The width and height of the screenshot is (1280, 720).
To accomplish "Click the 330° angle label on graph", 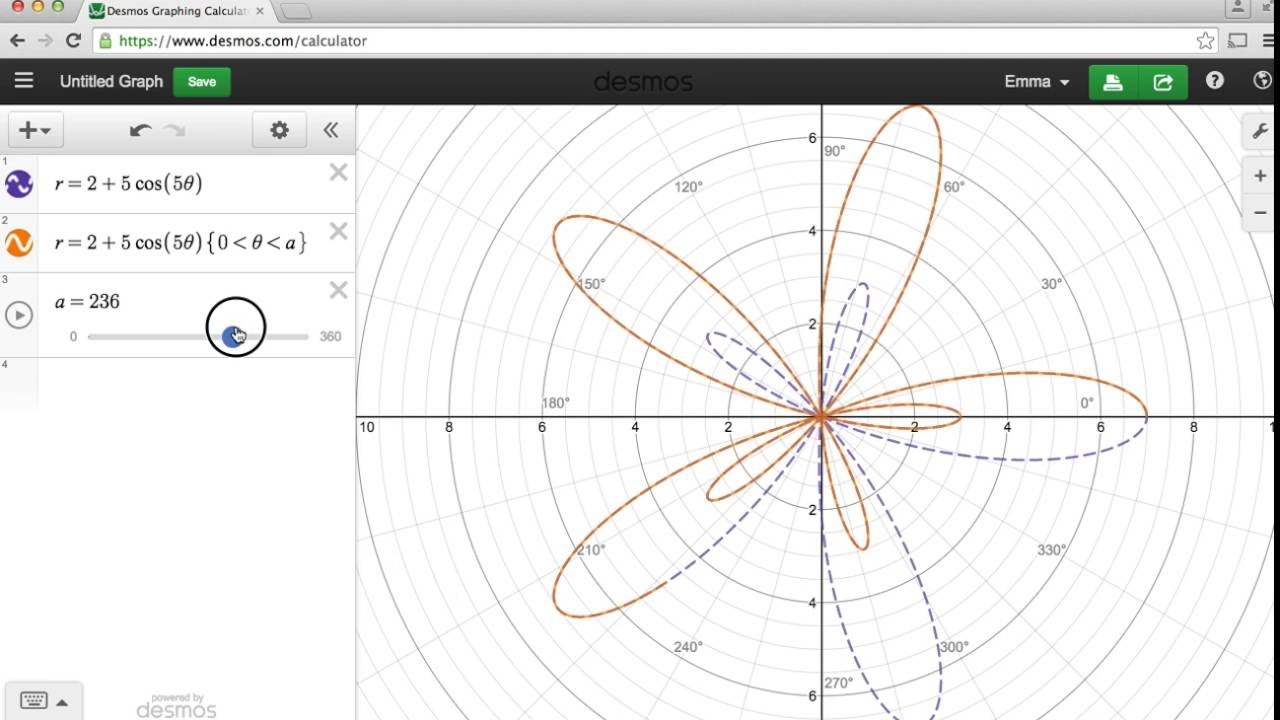I will click(1051, 550).
